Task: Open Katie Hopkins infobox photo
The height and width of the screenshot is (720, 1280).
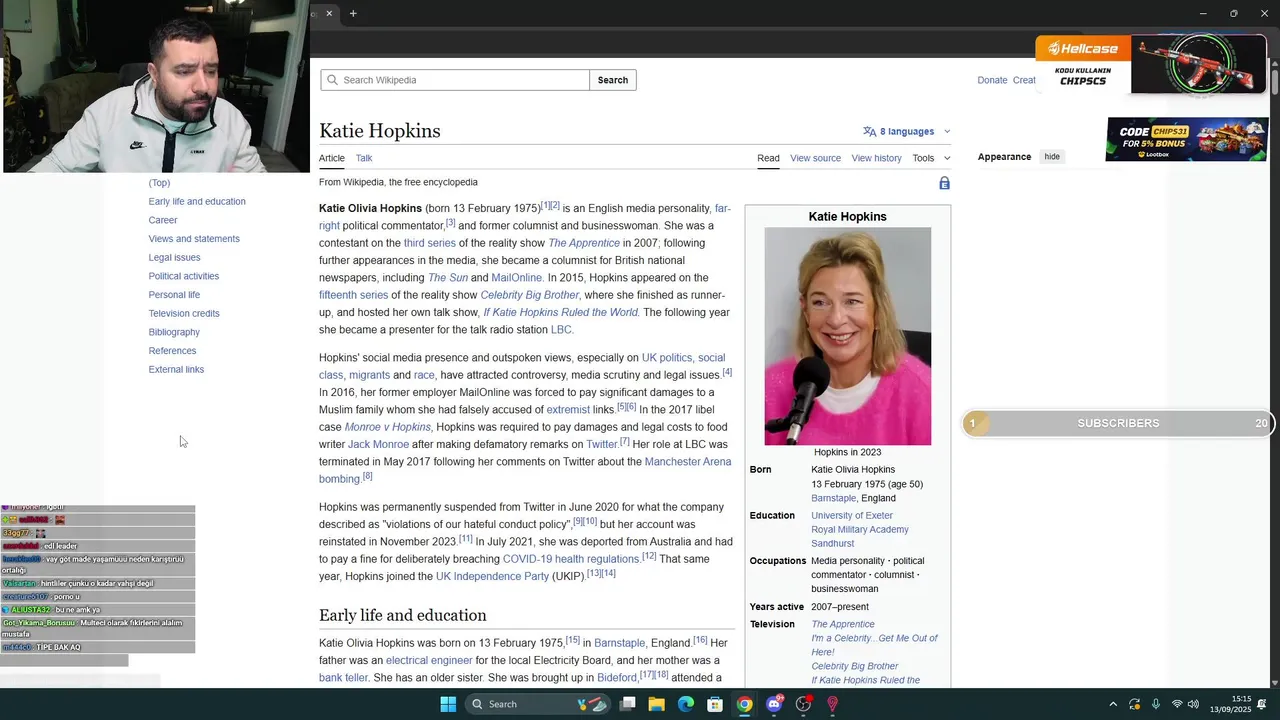Action: point(848,336)
